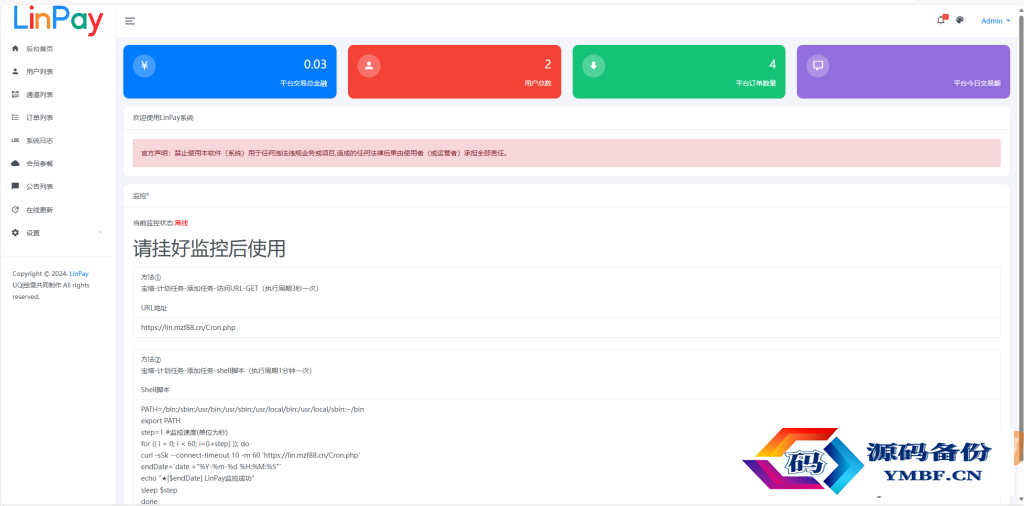Image resolution: width=1024 pixels, height=506 pixels.
Task: Open 系统日志 via the LOG icon
Action: point(16,140)
